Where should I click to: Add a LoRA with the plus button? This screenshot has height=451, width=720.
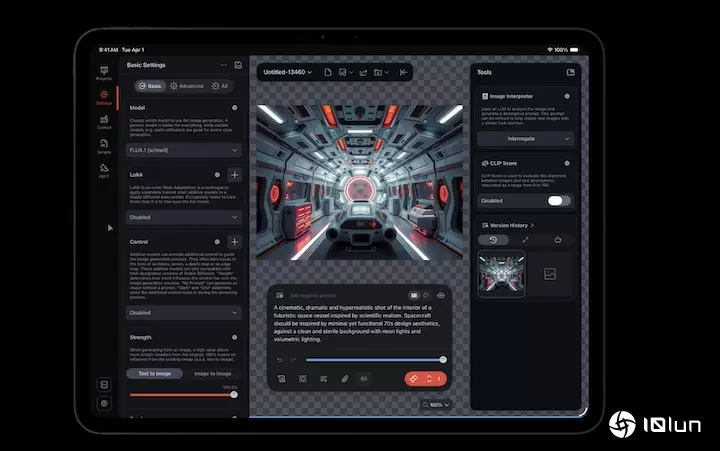[x=234, y=175]
